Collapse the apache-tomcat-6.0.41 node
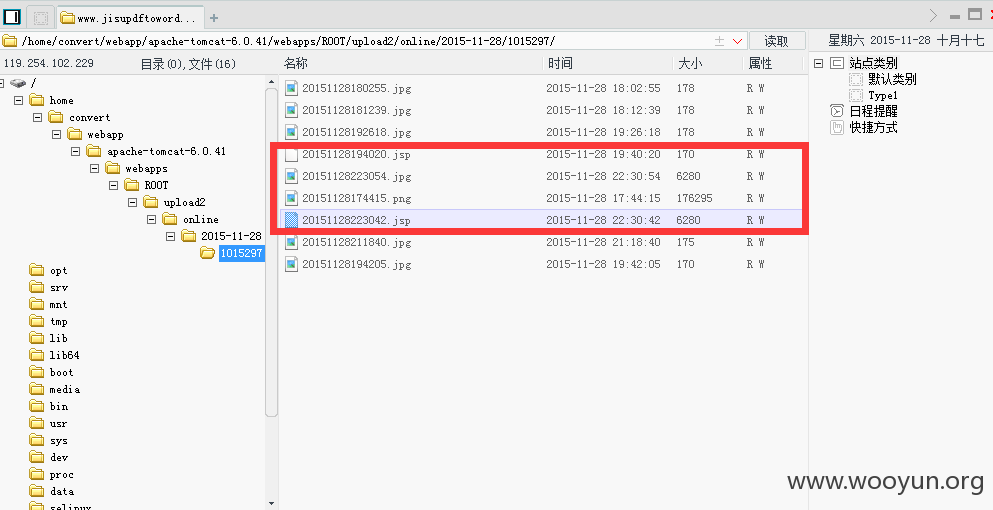This screenshot has height=510, width=993. click(75, 151)
